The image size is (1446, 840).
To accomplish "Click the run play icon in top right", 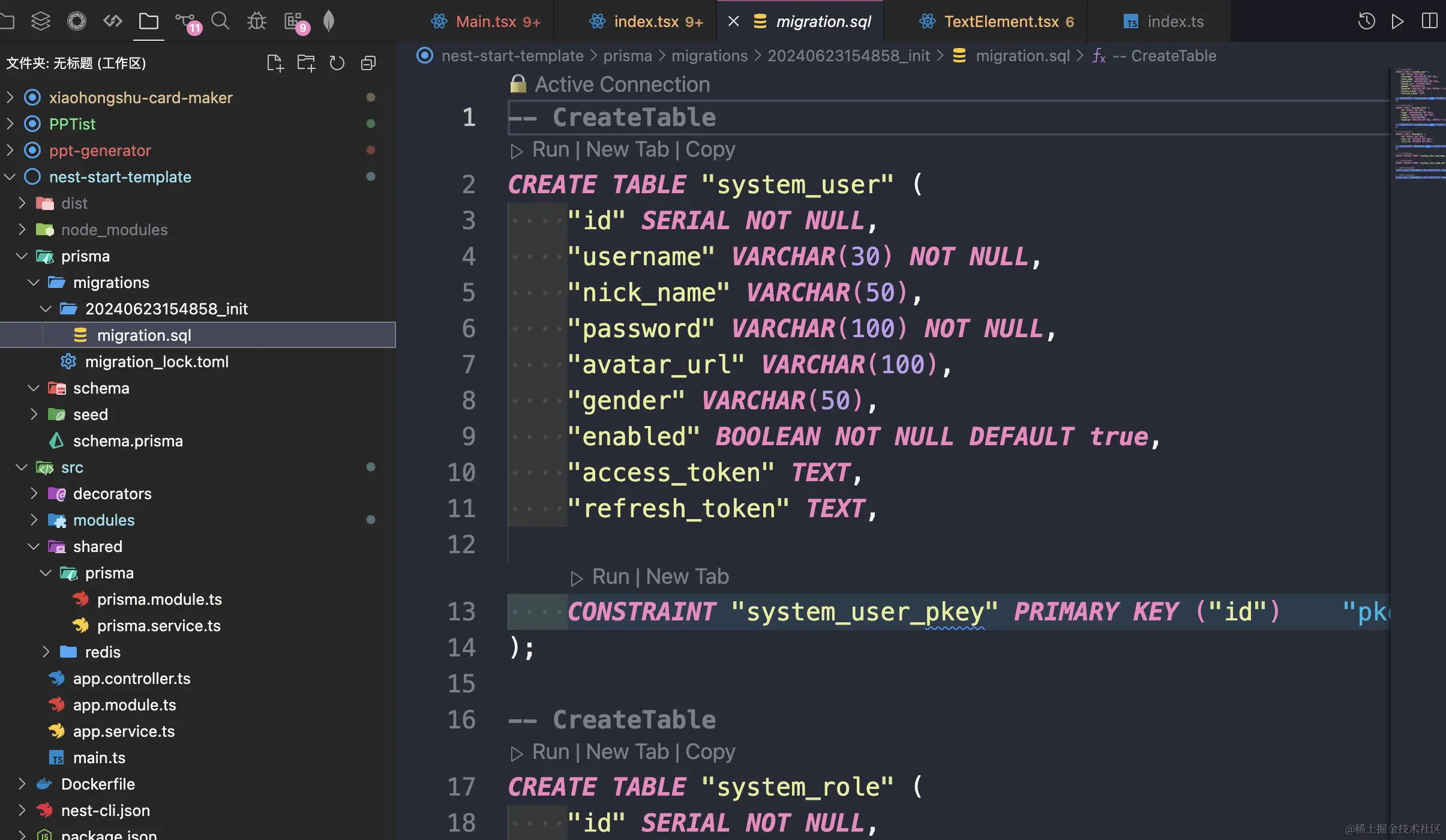I will coord(1397,22).
